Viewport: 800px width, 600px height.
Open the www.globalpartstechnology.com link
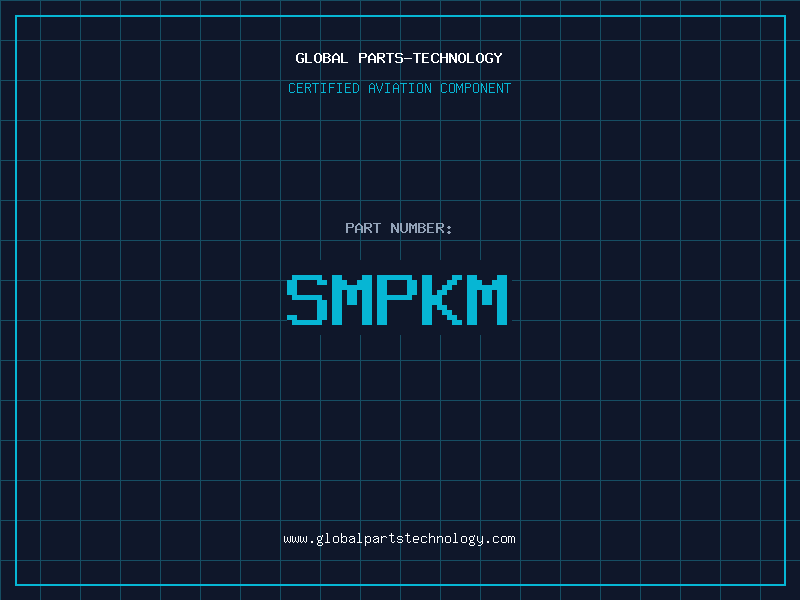[399, 539]
